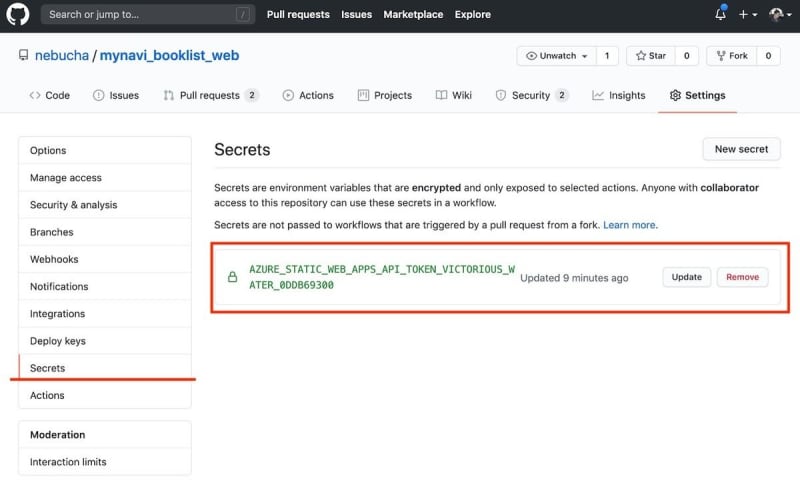Open Manage access settings

105,177
